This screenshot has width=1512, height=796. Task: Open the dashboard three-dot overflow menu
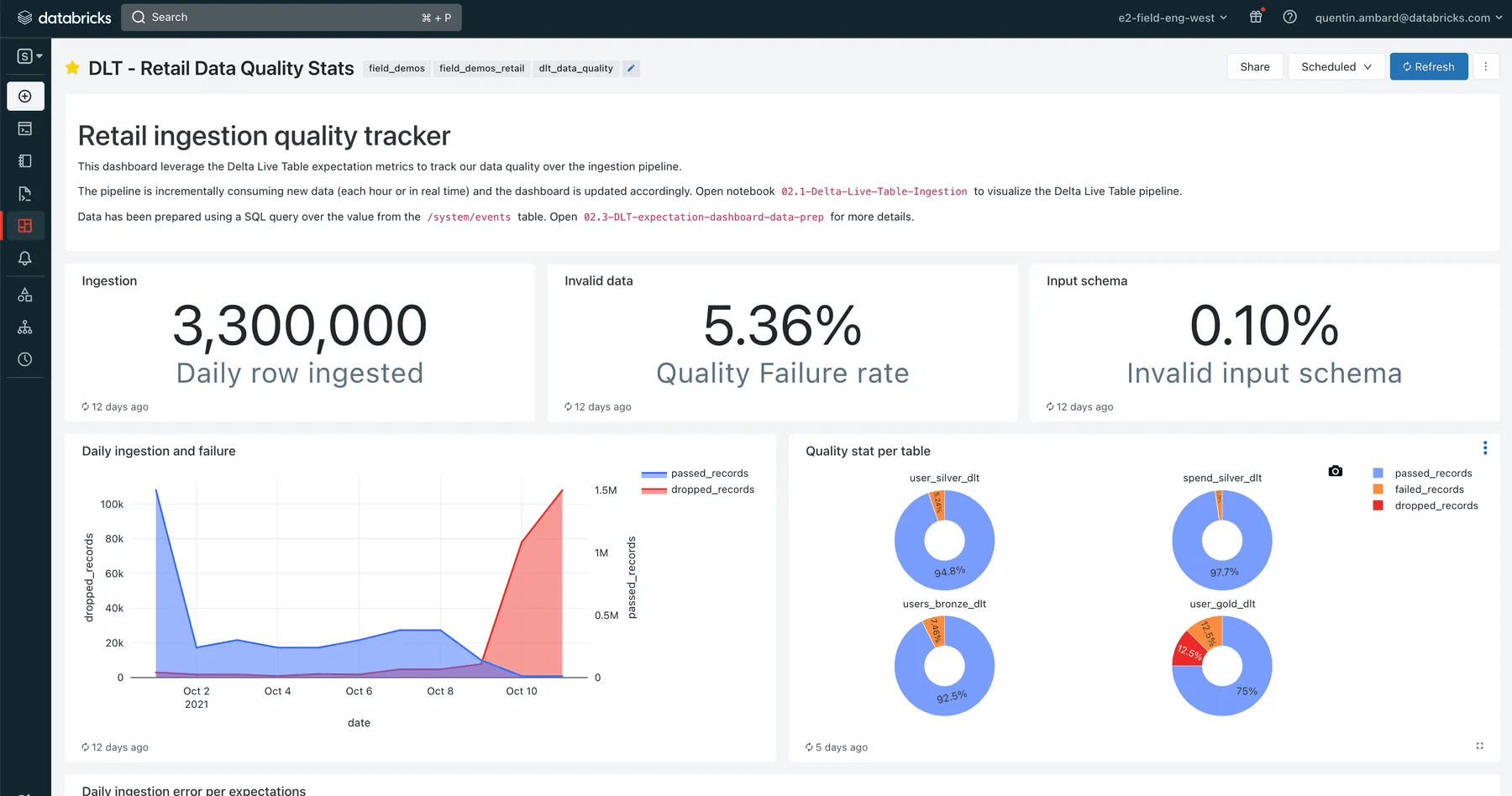[x=1485, y=67]
